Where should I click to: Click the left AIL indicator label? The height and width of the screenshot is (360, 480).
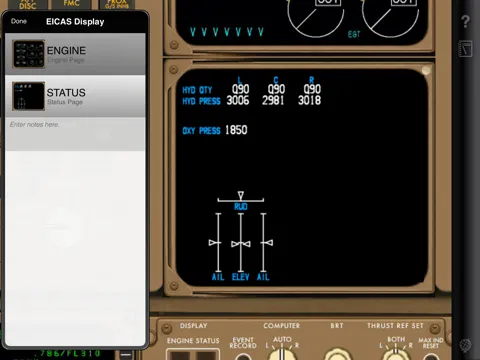[218, 277]
